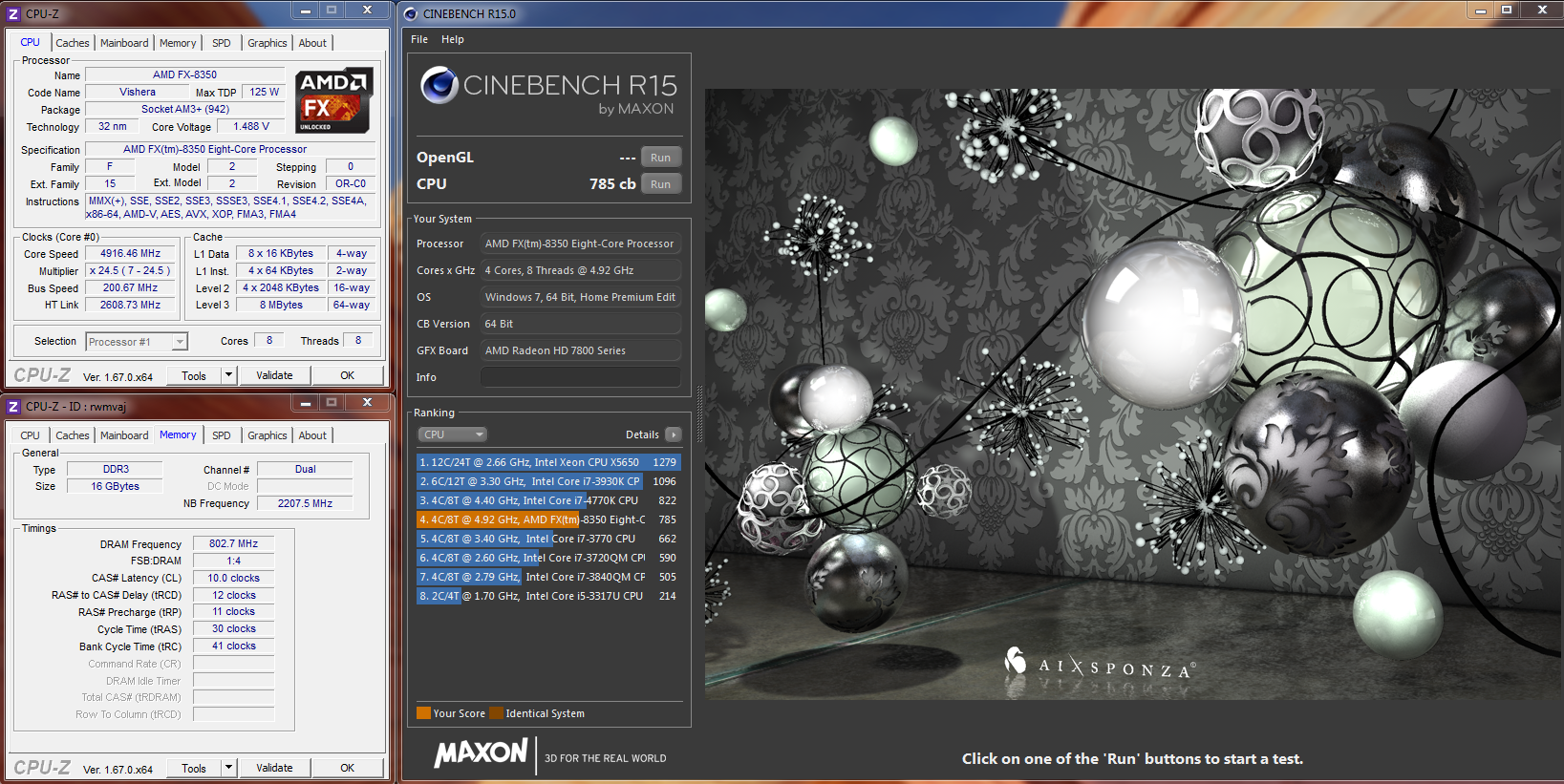
Task: Click the MAXON logo at bottom
Action: [481, 753]
